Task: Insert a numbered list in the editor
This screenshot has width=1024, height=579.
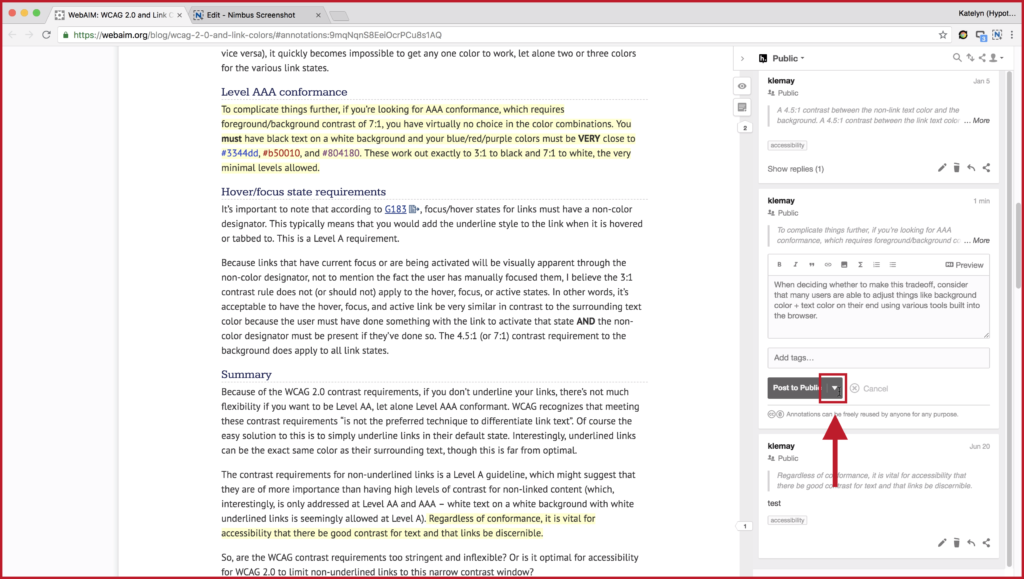Action: 876,265
